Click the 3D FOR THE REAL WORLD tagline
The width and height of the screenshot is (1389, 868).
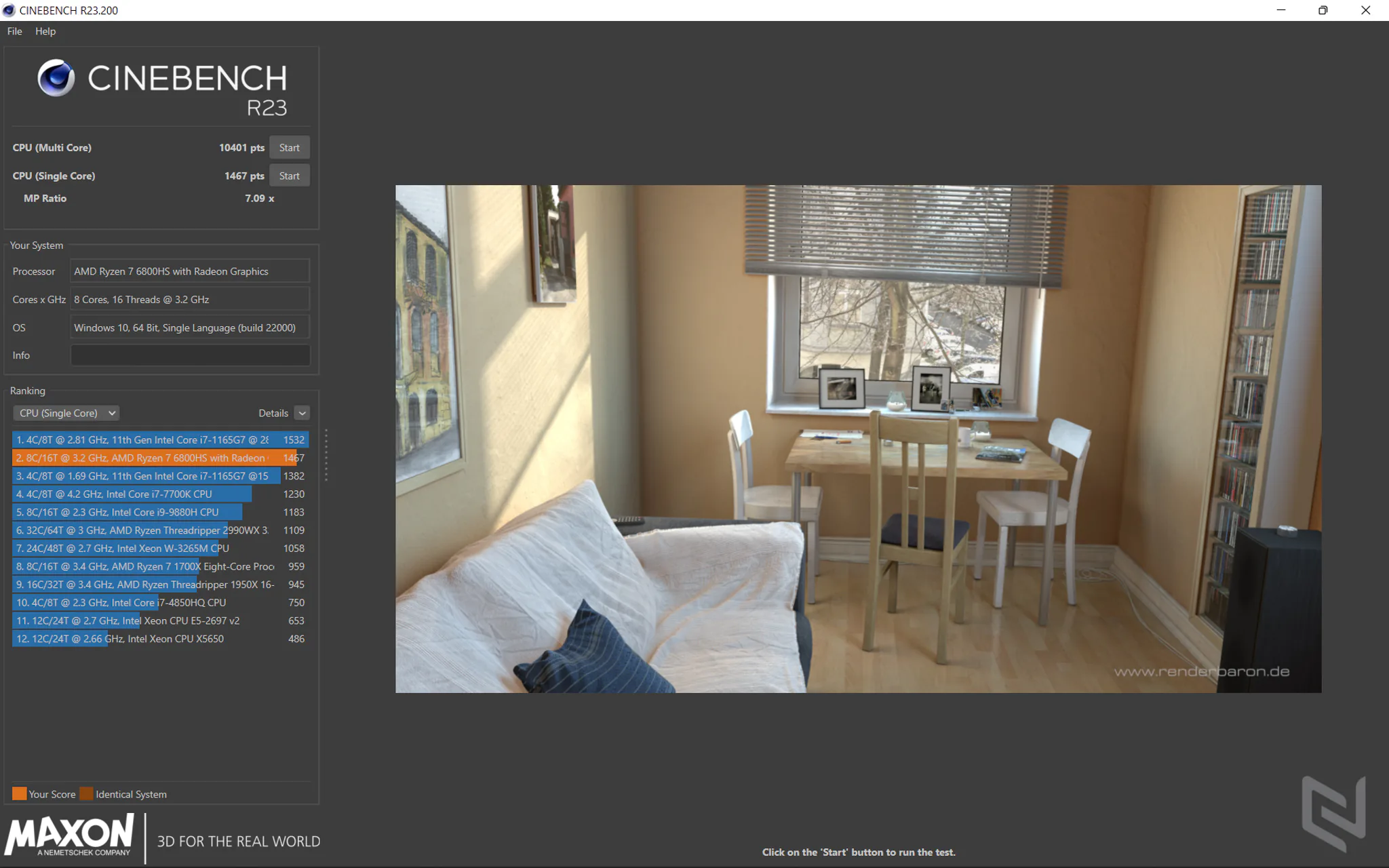[239, 842]
